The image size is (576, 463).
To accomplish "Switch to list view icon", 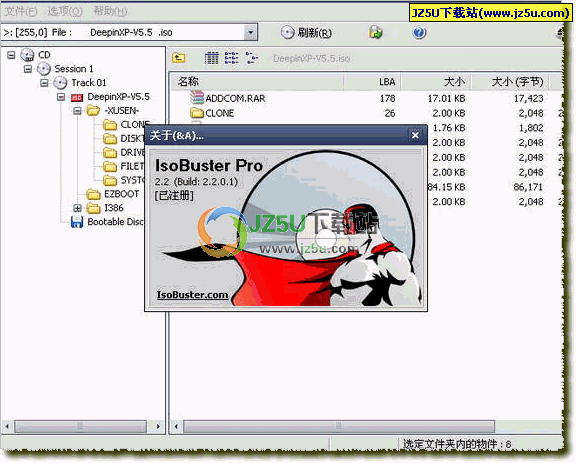I will pos(231,58).
